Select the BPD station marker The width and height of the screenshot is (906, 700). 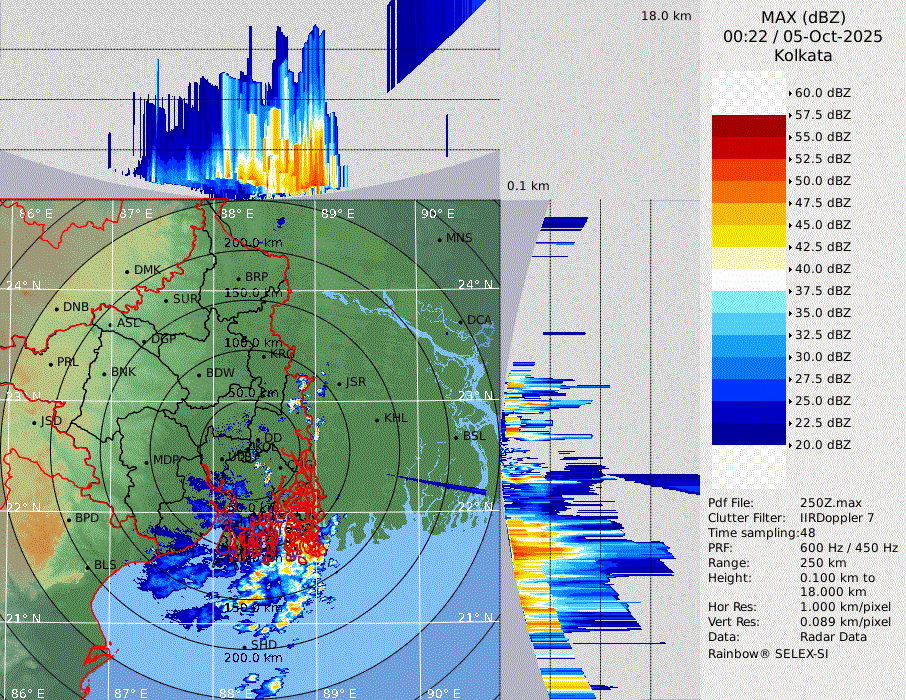[68, 520]
